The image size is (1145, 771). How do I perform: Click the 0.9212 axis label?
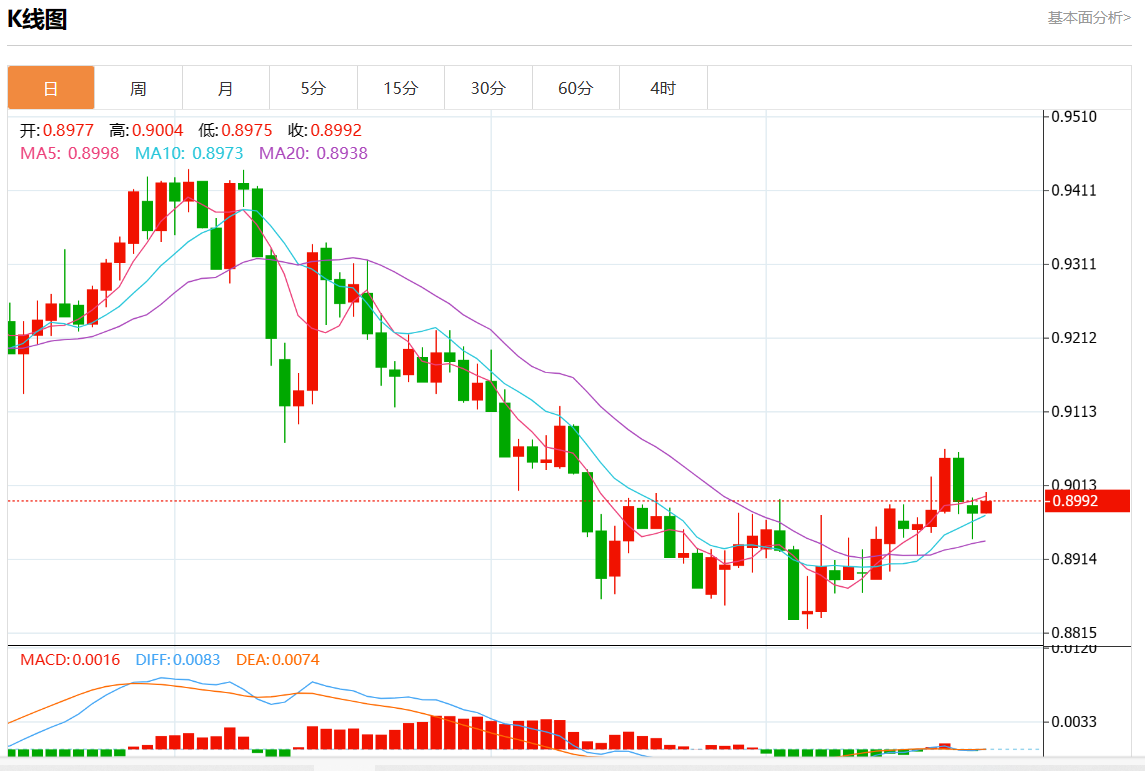point(1073,338)
